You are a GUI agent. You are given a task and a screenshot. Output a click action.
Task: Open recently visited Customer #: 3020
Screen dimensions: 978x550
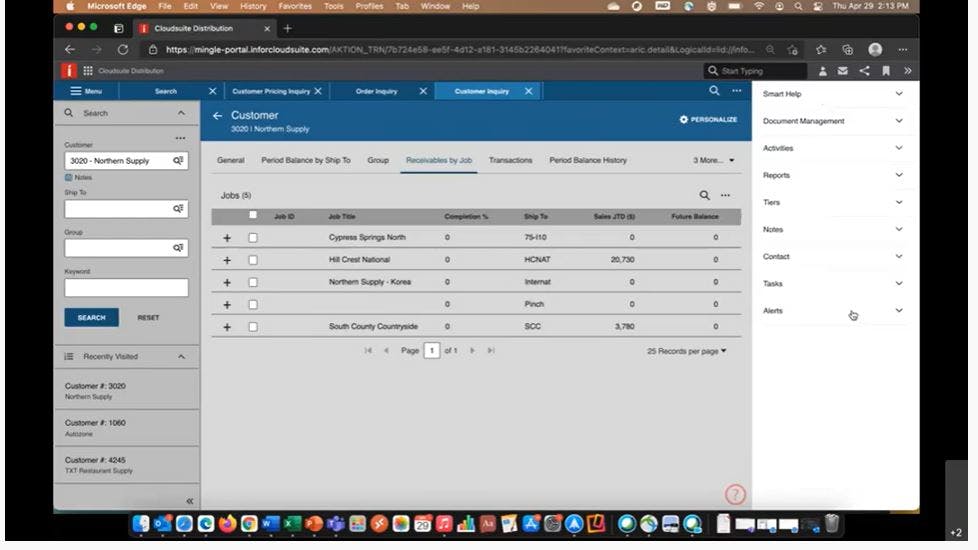pyautogui.click(x=127, y=391)
